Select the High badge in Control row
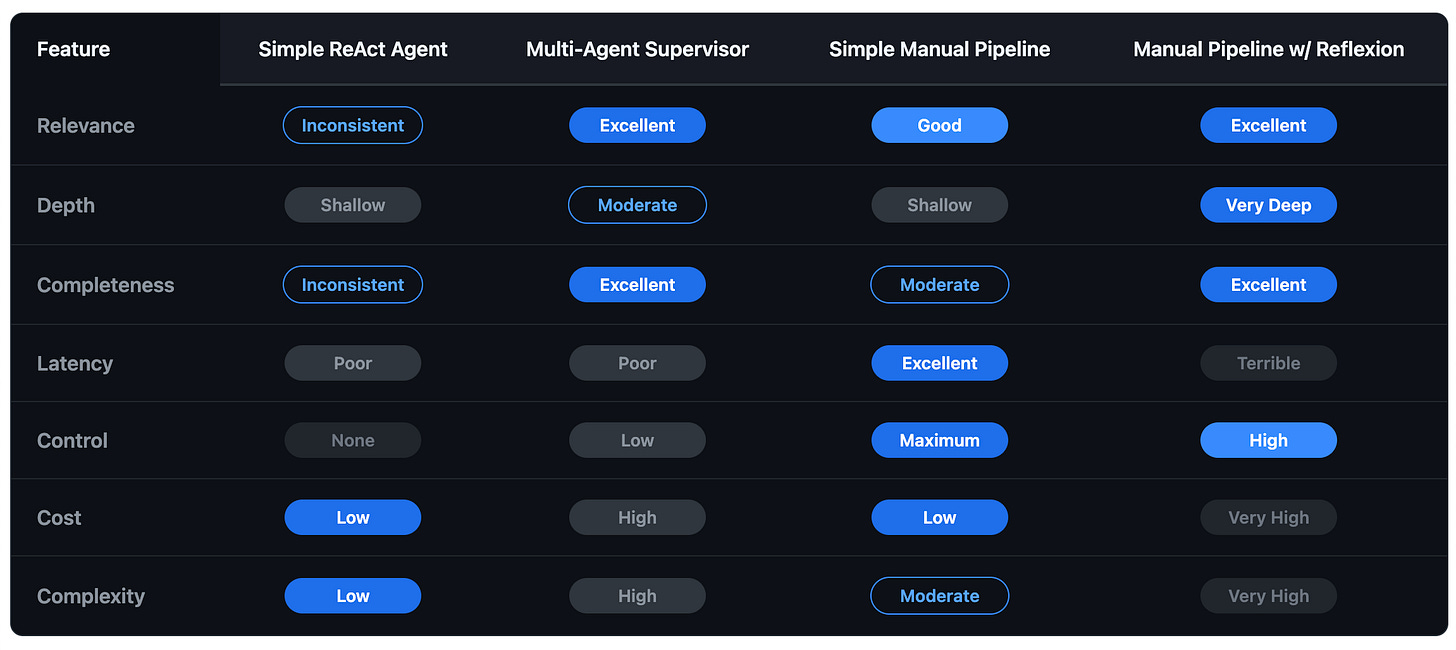This screenshot has width=1456, height=650. click(1268, 440)
